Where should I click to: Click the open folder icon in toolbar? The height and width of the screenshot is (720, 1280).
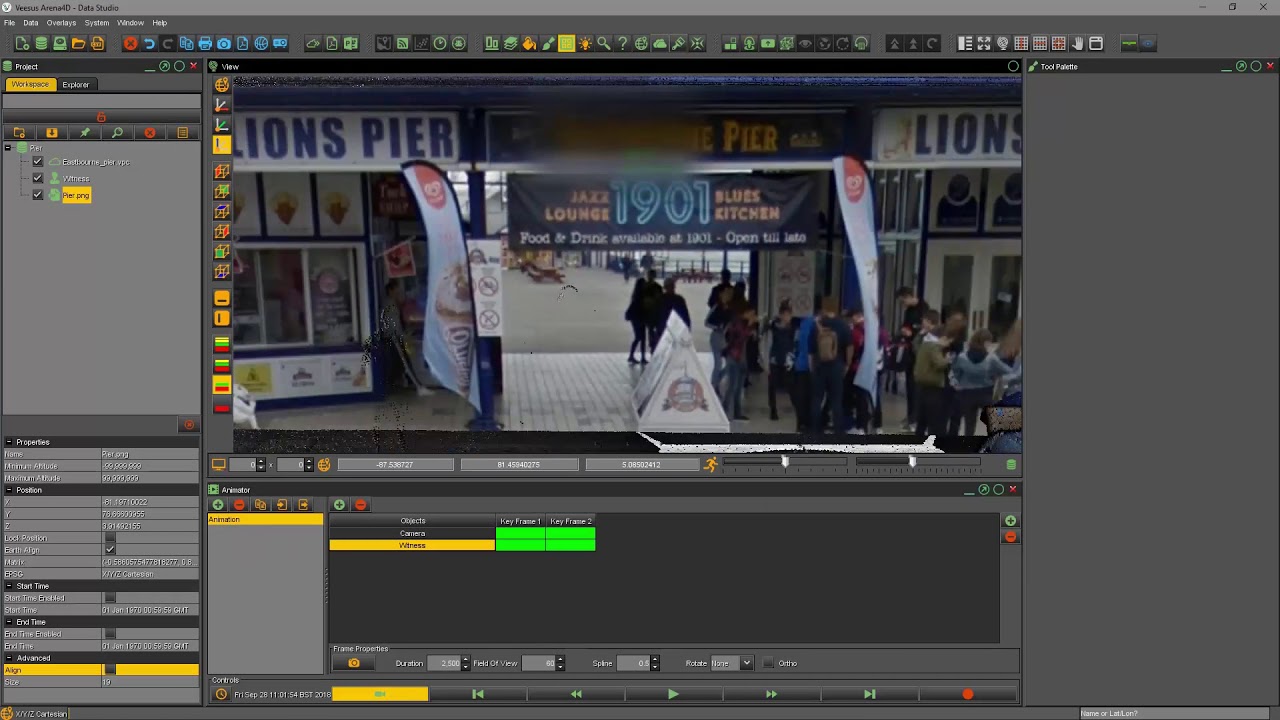coord(78,43)
